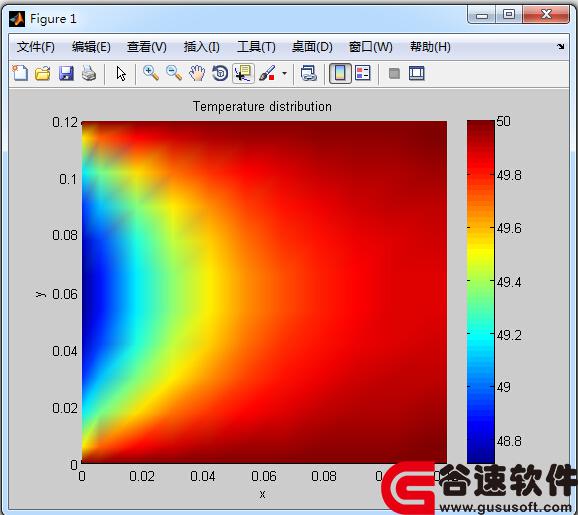
Task: Click the New Figure icon
Action: 20,73
